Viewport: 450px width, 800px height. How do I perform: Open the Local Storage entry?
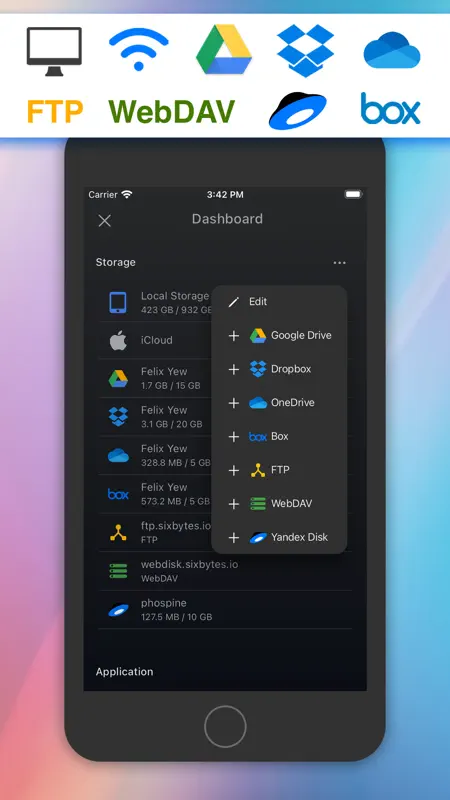(225, 302)
